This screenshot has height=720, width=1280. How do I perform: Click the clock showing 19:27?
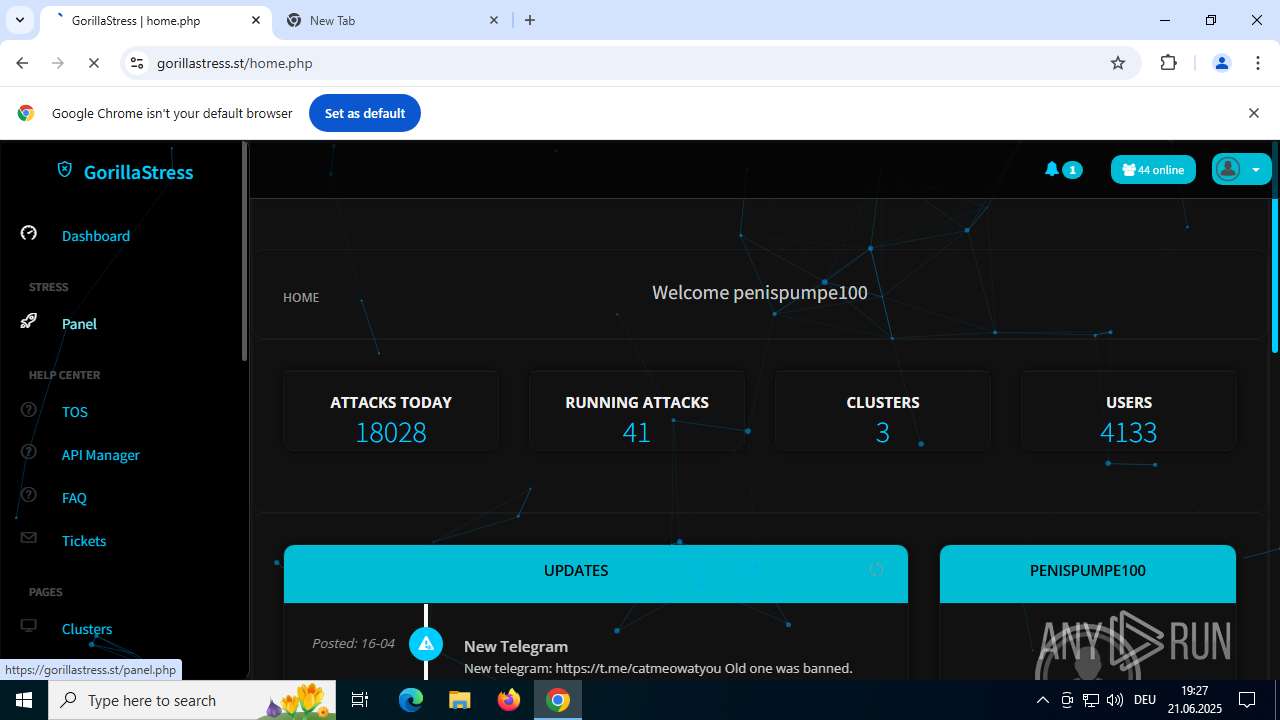[1194, 691]
